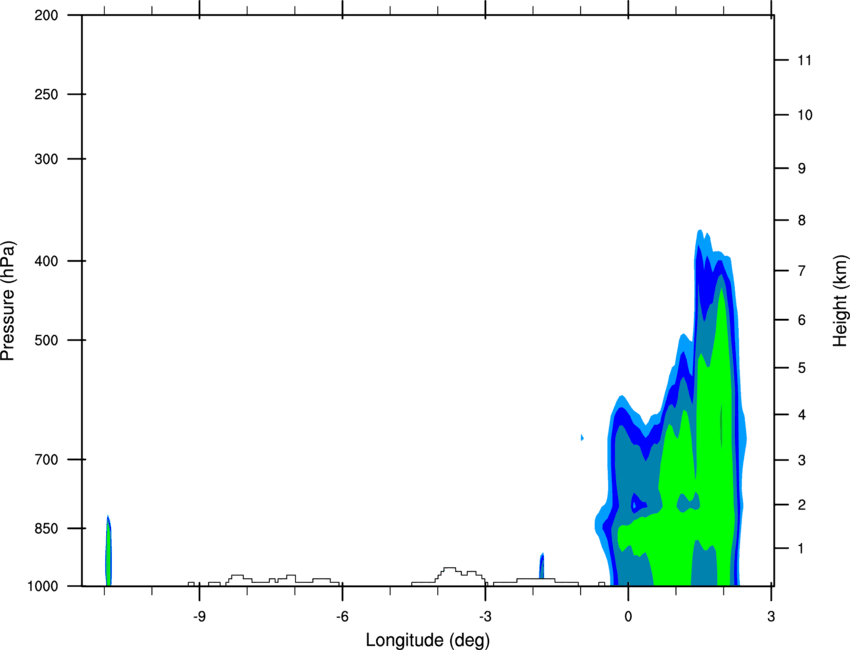
Task: Click the 4 km height label
Action: (802, 415)
